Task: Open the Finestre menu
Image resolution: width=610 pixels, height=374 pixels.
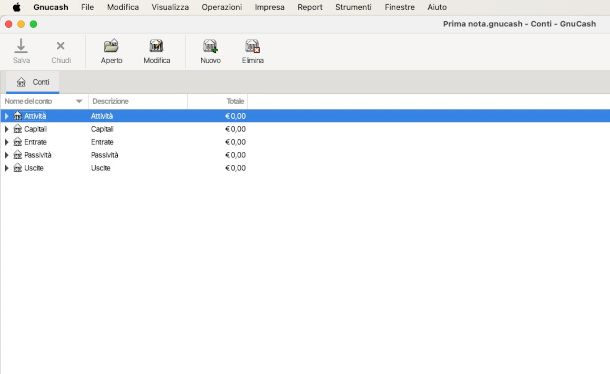Action: tap(400, 7)
